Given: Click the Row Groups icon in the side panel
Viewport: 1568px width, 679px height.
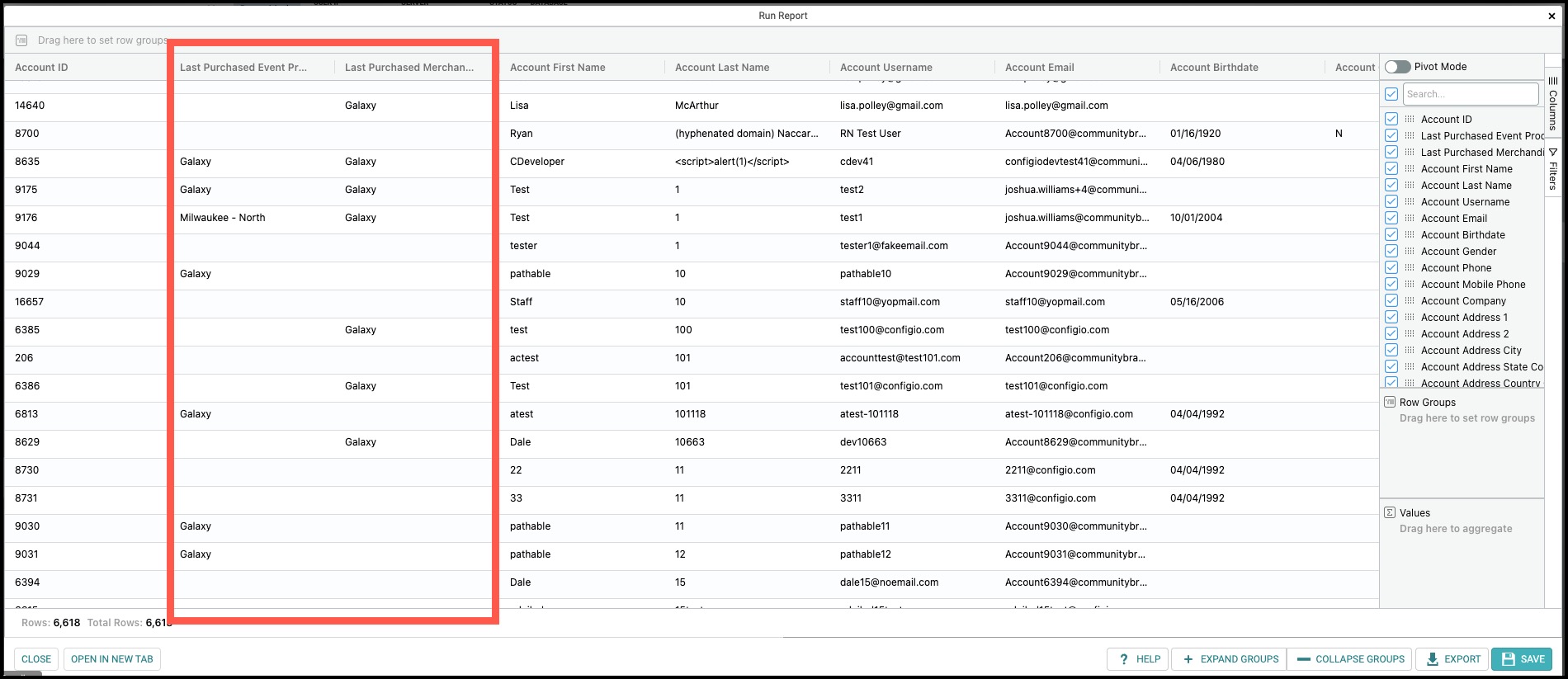Looking at the screenshot, I should tap(1390, 403).
